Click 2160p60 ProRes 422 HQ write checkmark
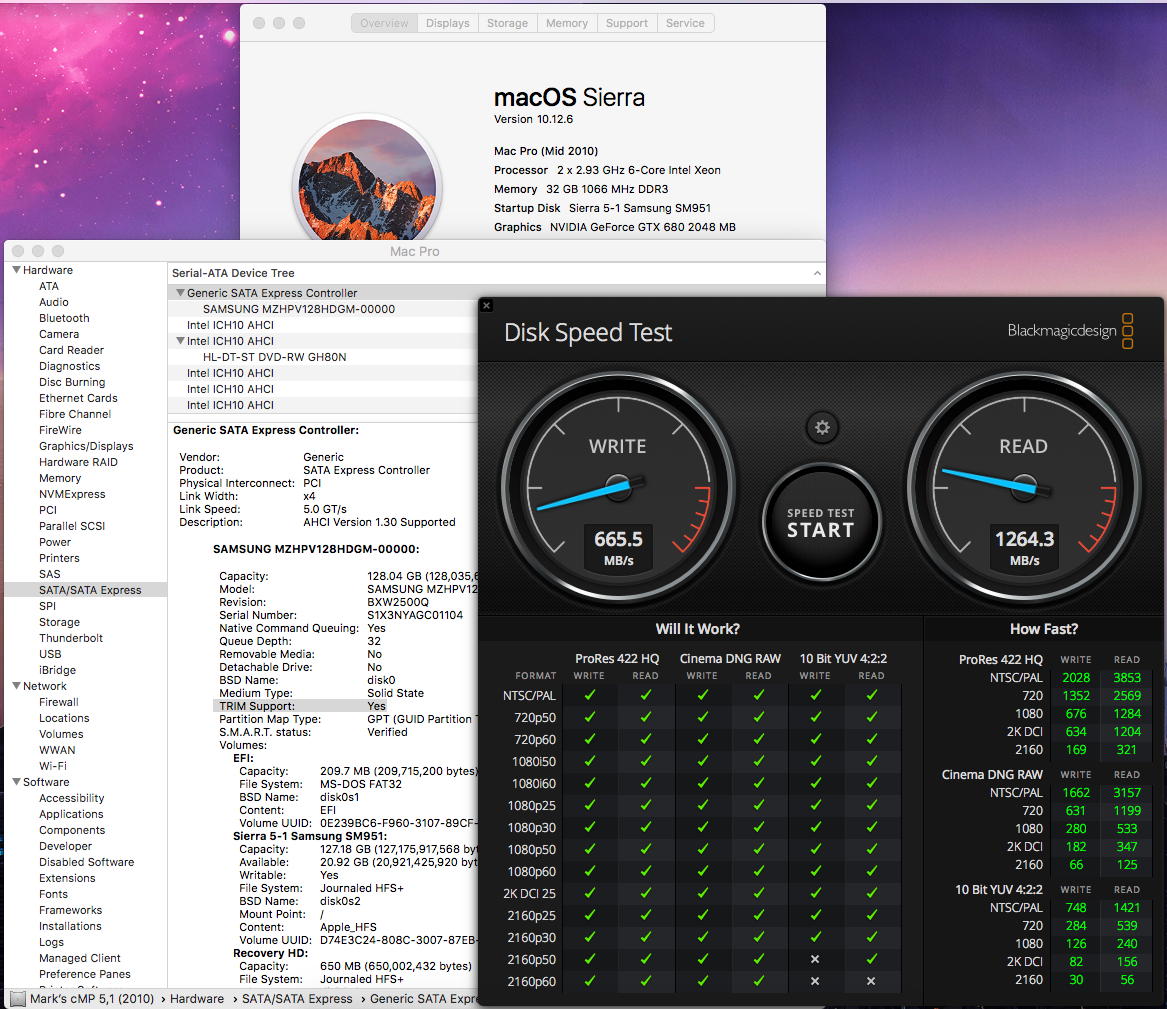 [x=589, y=981]
